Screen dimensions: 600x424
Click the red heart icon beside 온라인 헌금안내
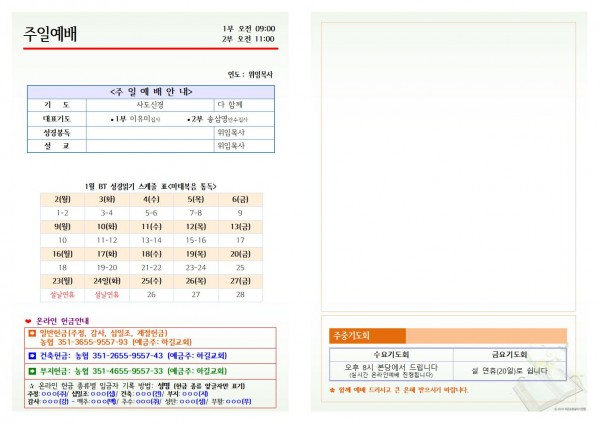[x=28, y=320]
